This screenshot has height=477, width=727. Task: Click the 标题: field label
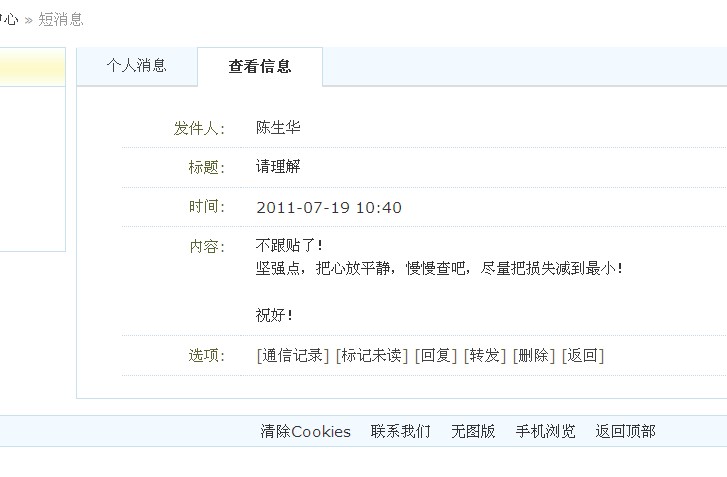point(207,167)
